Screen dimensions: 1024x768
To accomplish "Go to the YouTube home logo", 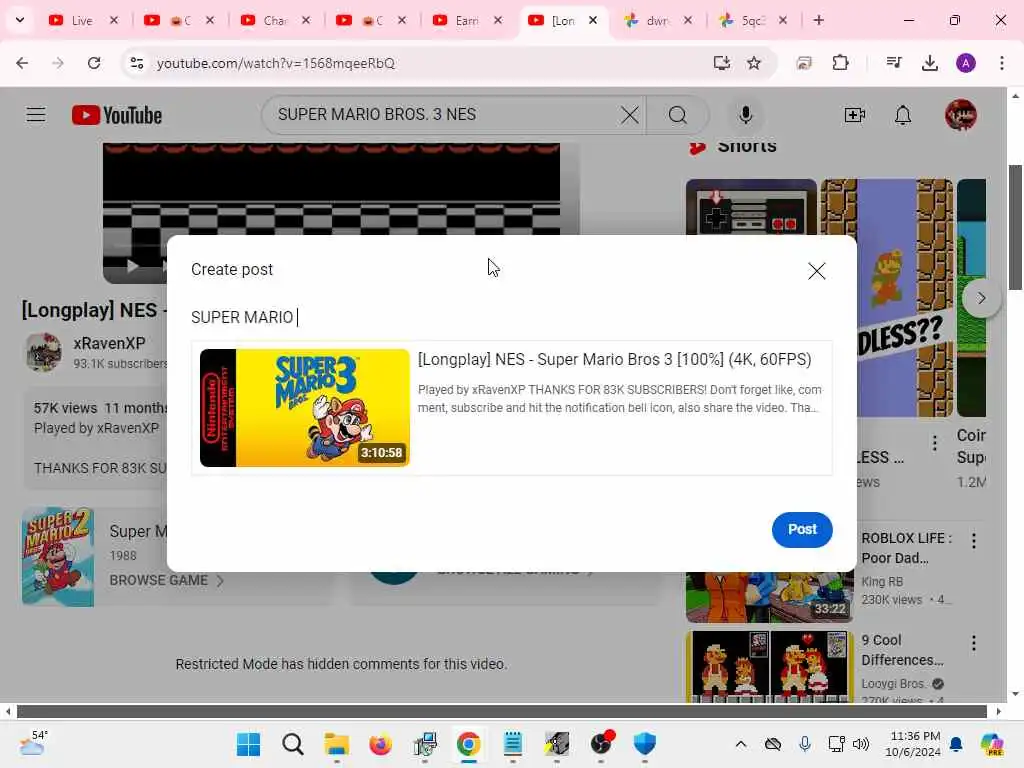I will pyautogui.click(x=117, y=116).
